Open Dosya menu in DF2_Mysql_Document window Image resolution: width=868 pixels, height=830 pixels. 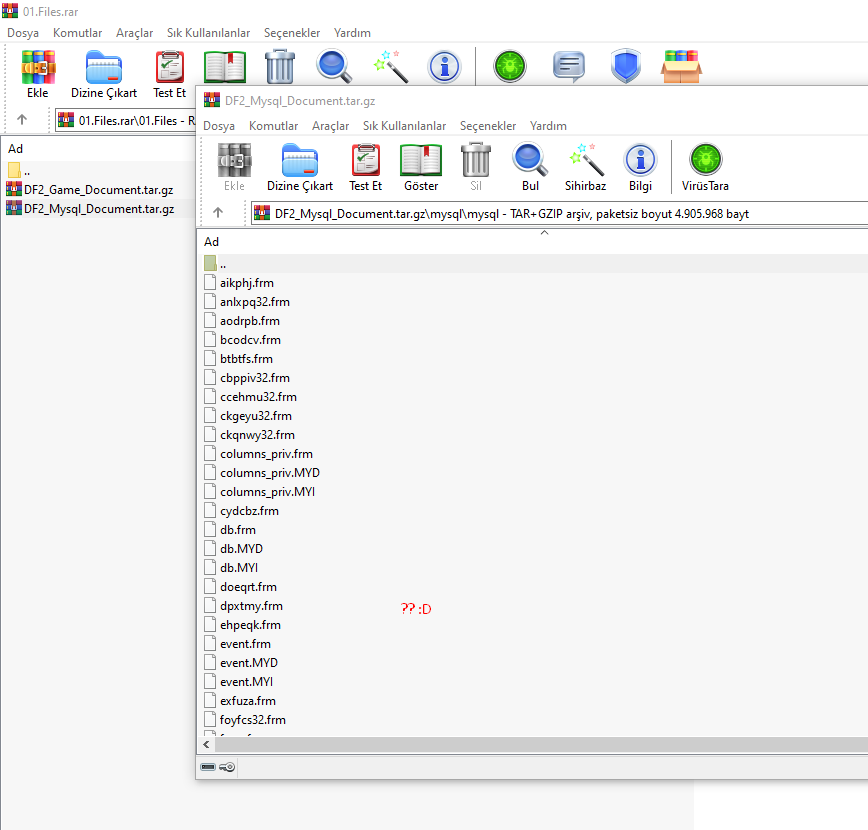click(219, 126)
